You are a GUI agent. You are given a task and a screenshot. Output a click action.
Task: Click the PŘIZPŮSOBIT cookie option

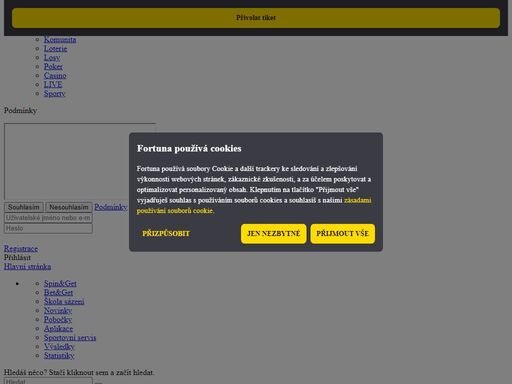coord(166,234)
